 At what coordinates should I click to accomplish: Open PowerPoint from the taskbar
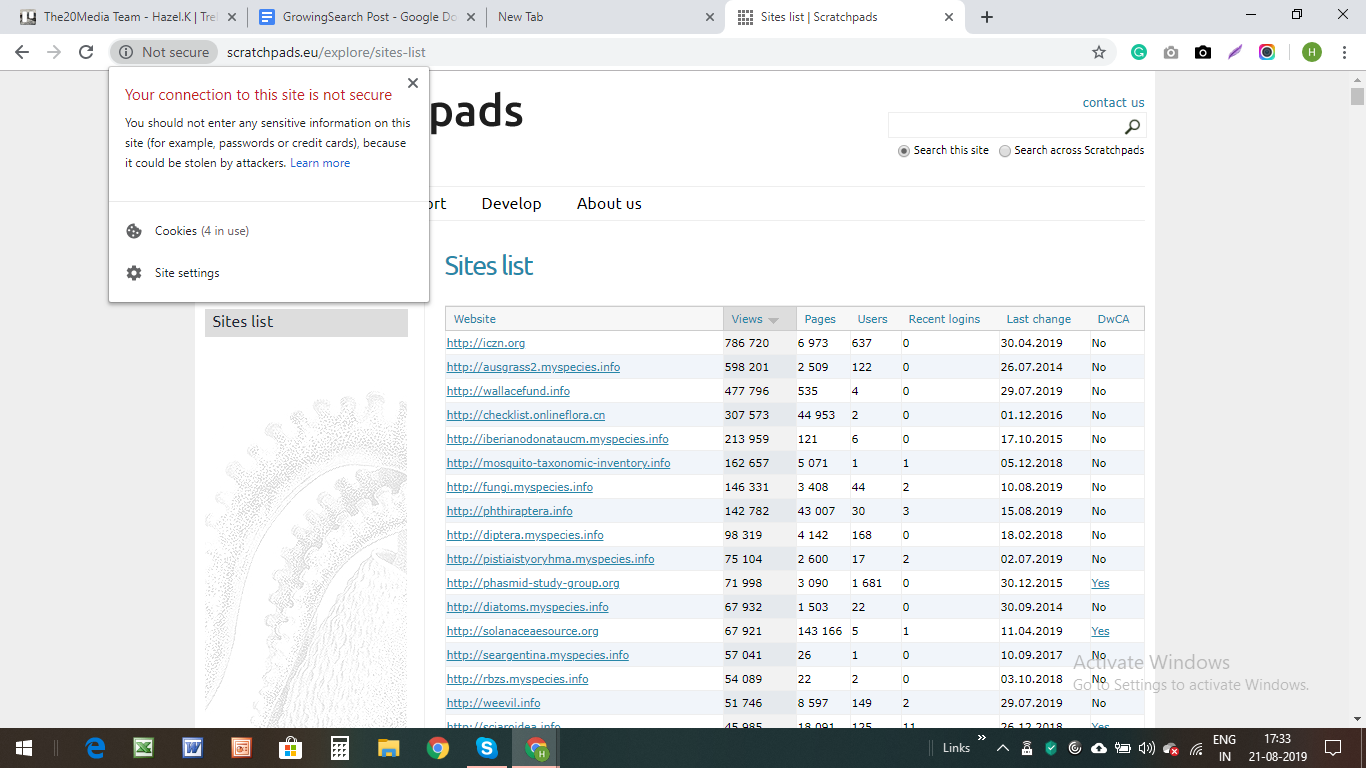(241, 748)
